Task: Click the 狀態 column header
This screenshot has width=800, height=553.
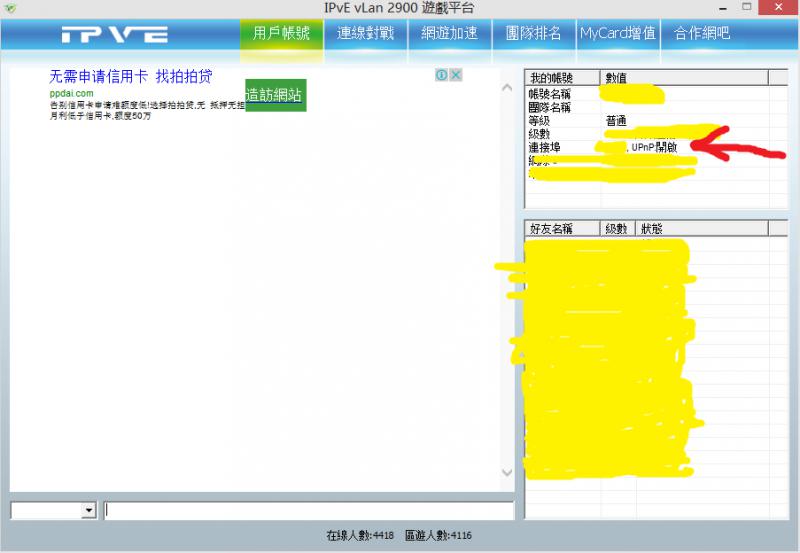Action: [702, 228]
